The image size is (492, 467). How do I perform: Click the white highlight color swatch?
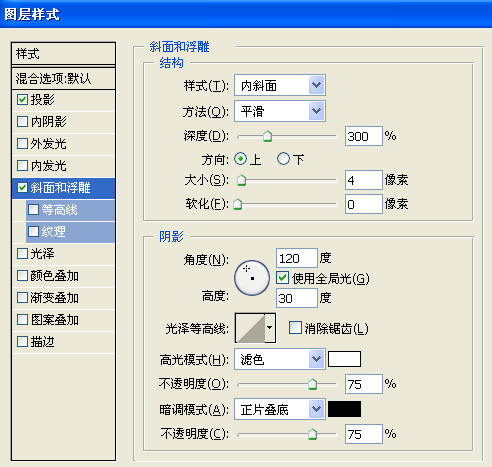(x=344, y=359)
